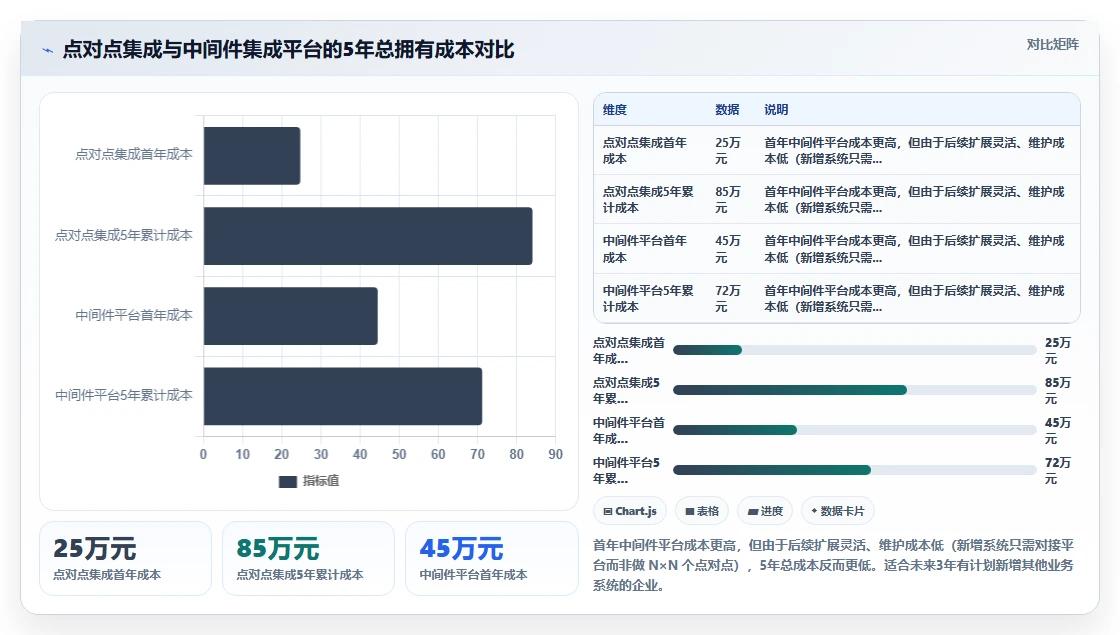Click the 72万元 progress bar
Image resolution: width=1120 pixels, height=635 pixels.
[x=854, y=470]
